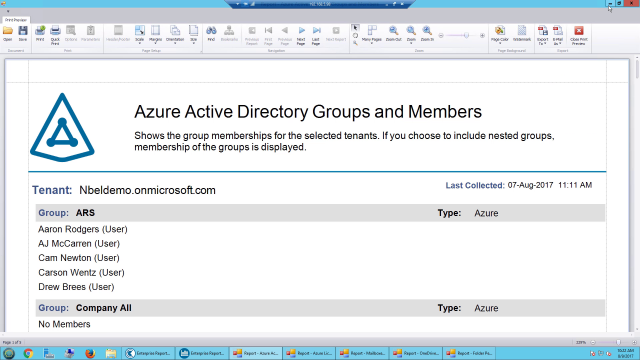Click the Print icon in the ribbon
The width and height of the screenshot is (640, 360).
(x=40, y=33)
